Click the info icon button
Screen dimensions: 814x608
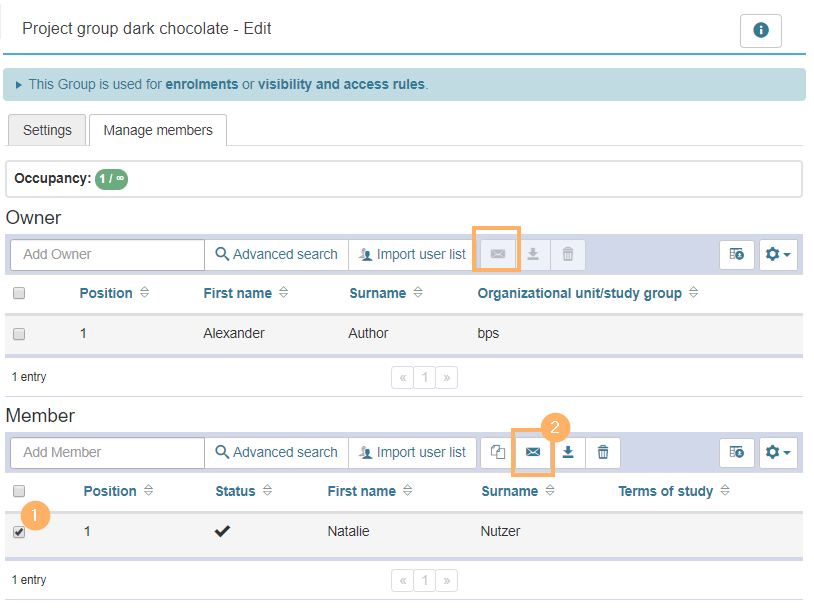760,31
